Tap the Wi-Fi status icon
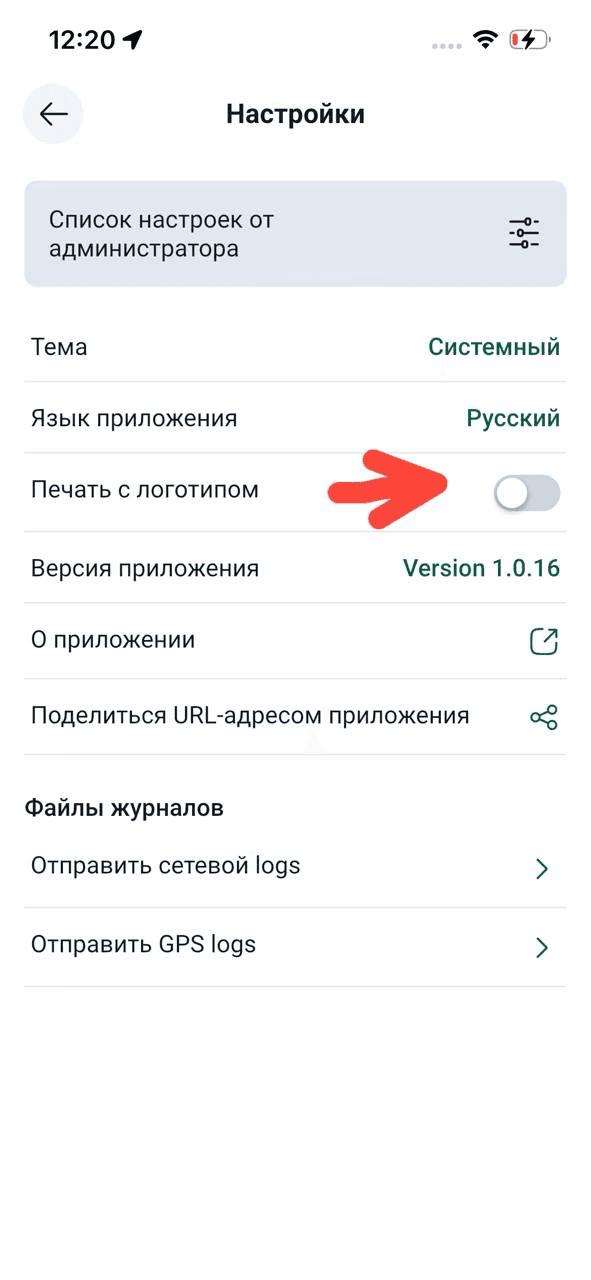This screenshot has height=1280, width=591. 486,40
